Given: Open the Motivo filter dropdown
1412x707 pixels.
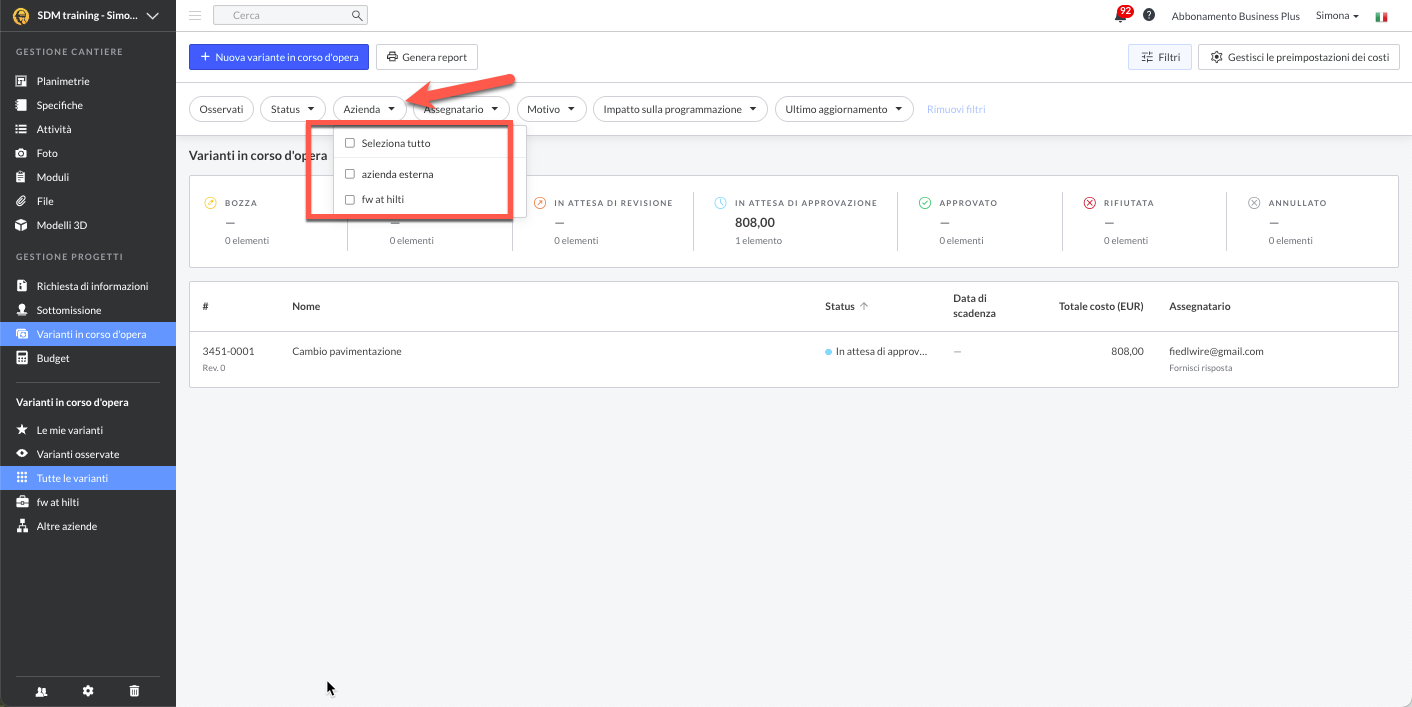Looking at the screenshot, I should point(551,109).
